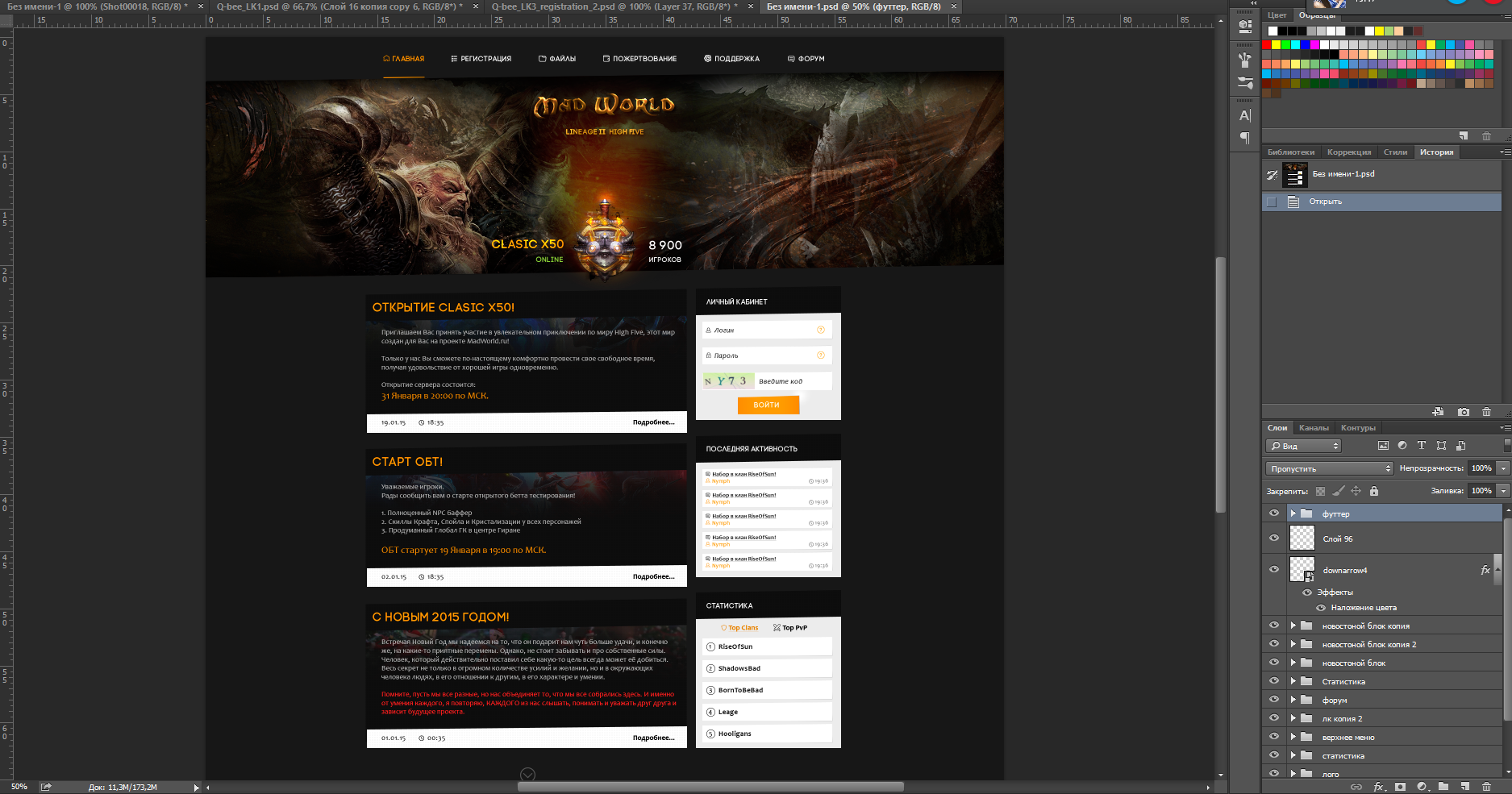Delete current history state with trash icon
This screenshot has height=794, width=1512.
1486,412
